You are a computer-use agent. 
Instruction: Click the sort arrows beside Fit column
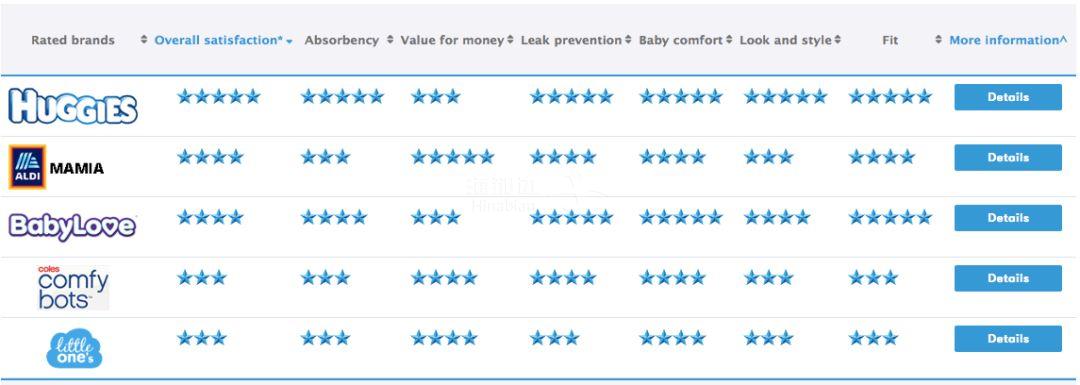[938, 40]
